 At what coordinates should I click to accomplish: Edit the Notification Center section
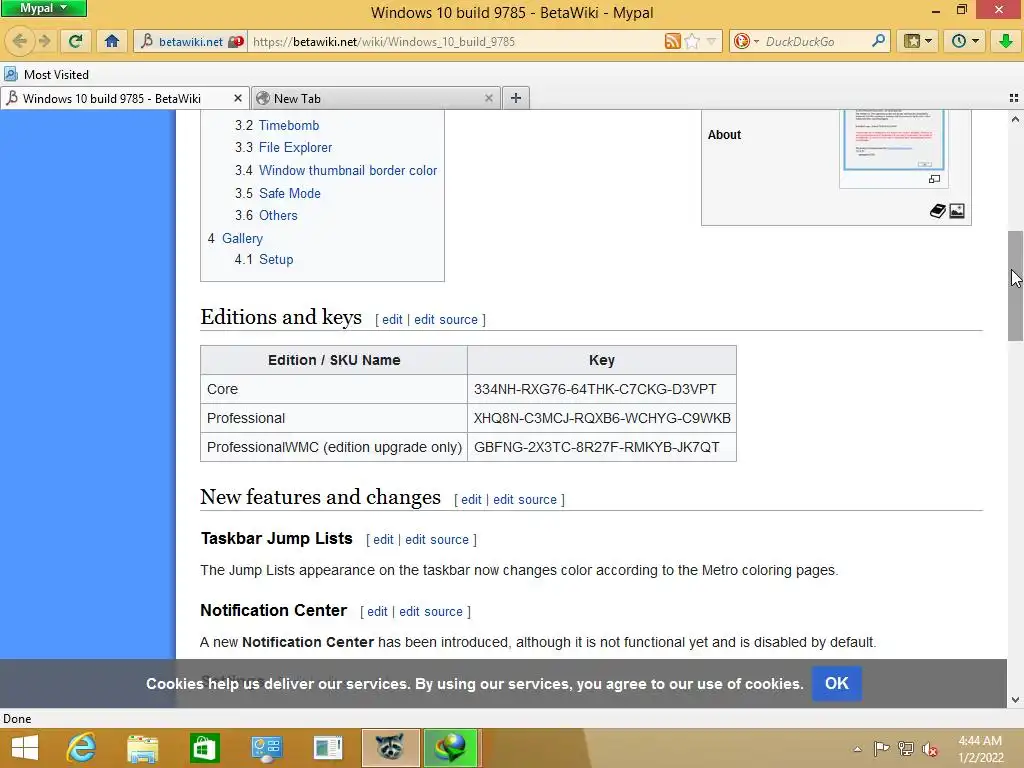point(377,611)
